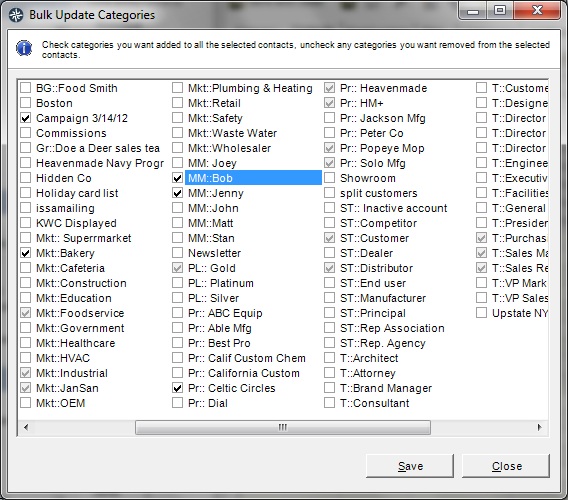Click the scrollbar left arrow
The height and width of the screenshot is (500, 568).
point(26,427)
